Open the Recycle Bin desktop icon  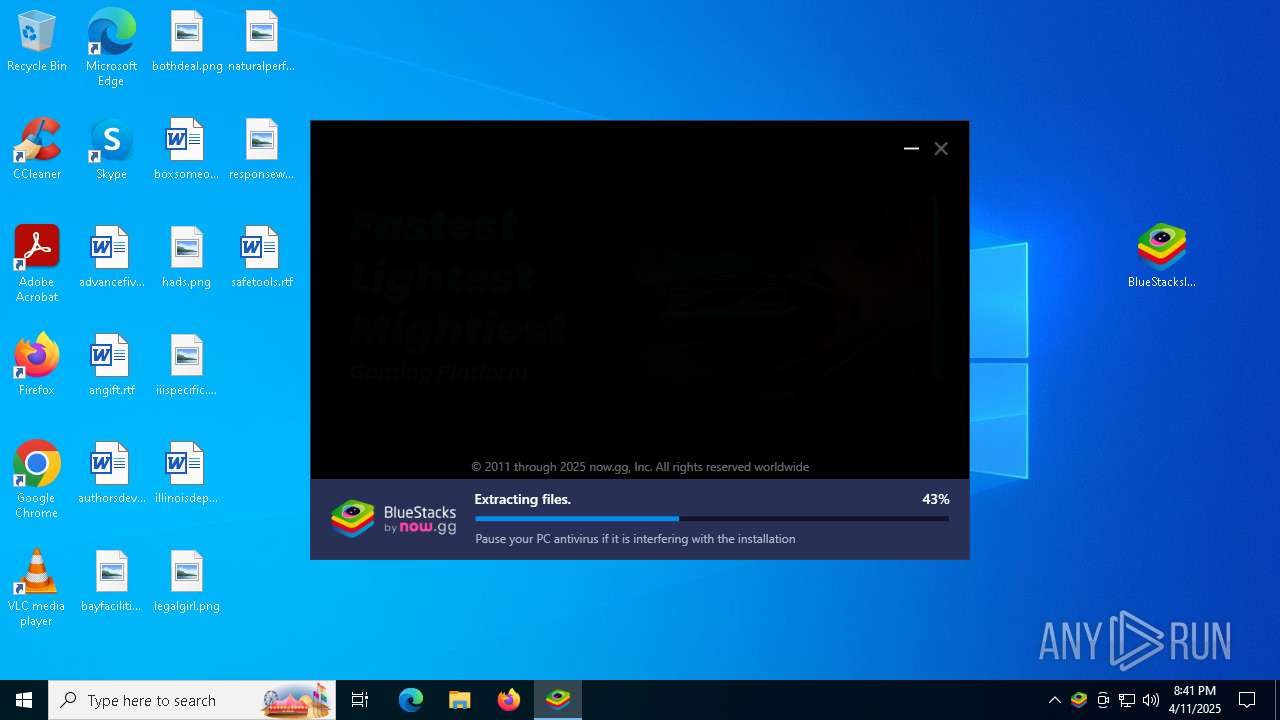pyautogui.click(x=37, y=42)
